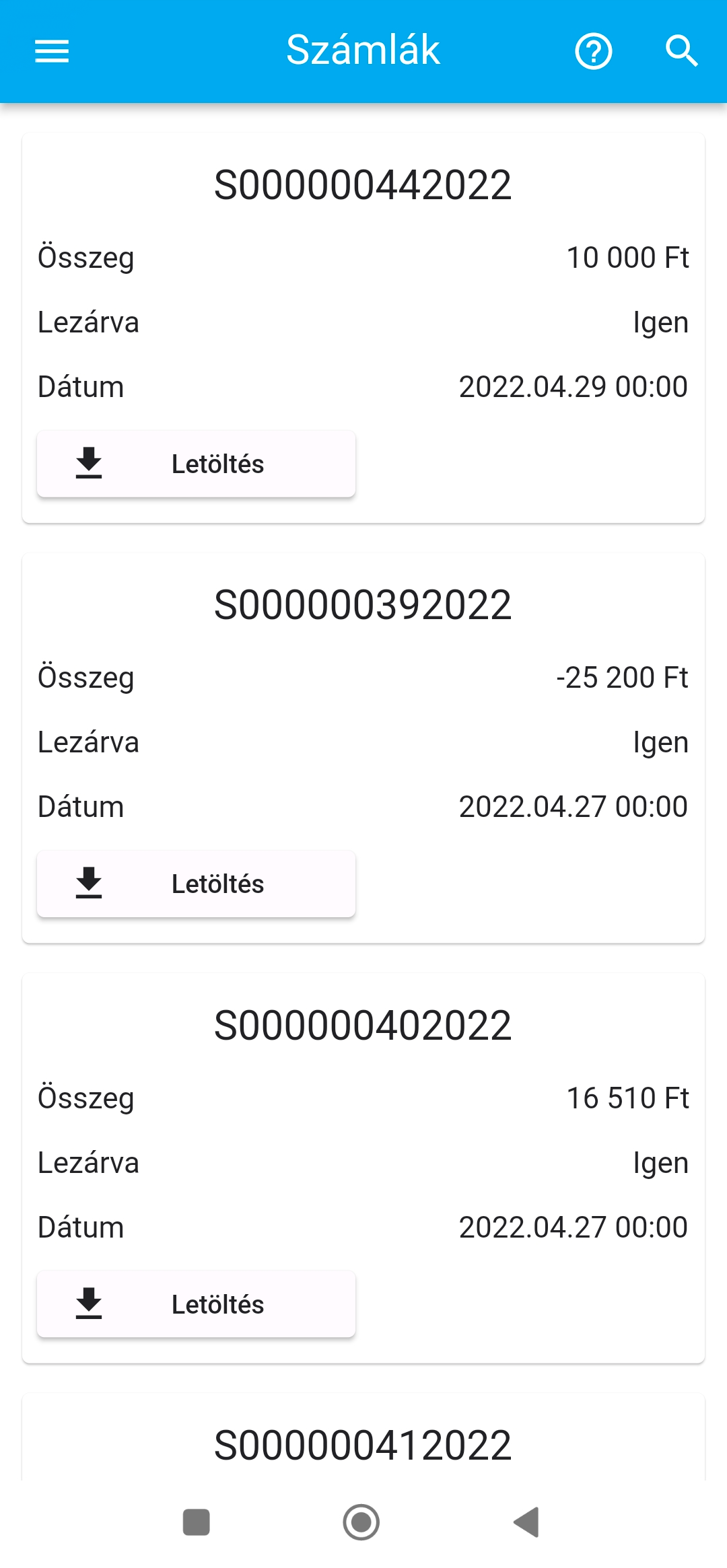727x1568 pixels.
Task: Tap download arrow icon for invoice S000000442022
Action: (89, 463)
